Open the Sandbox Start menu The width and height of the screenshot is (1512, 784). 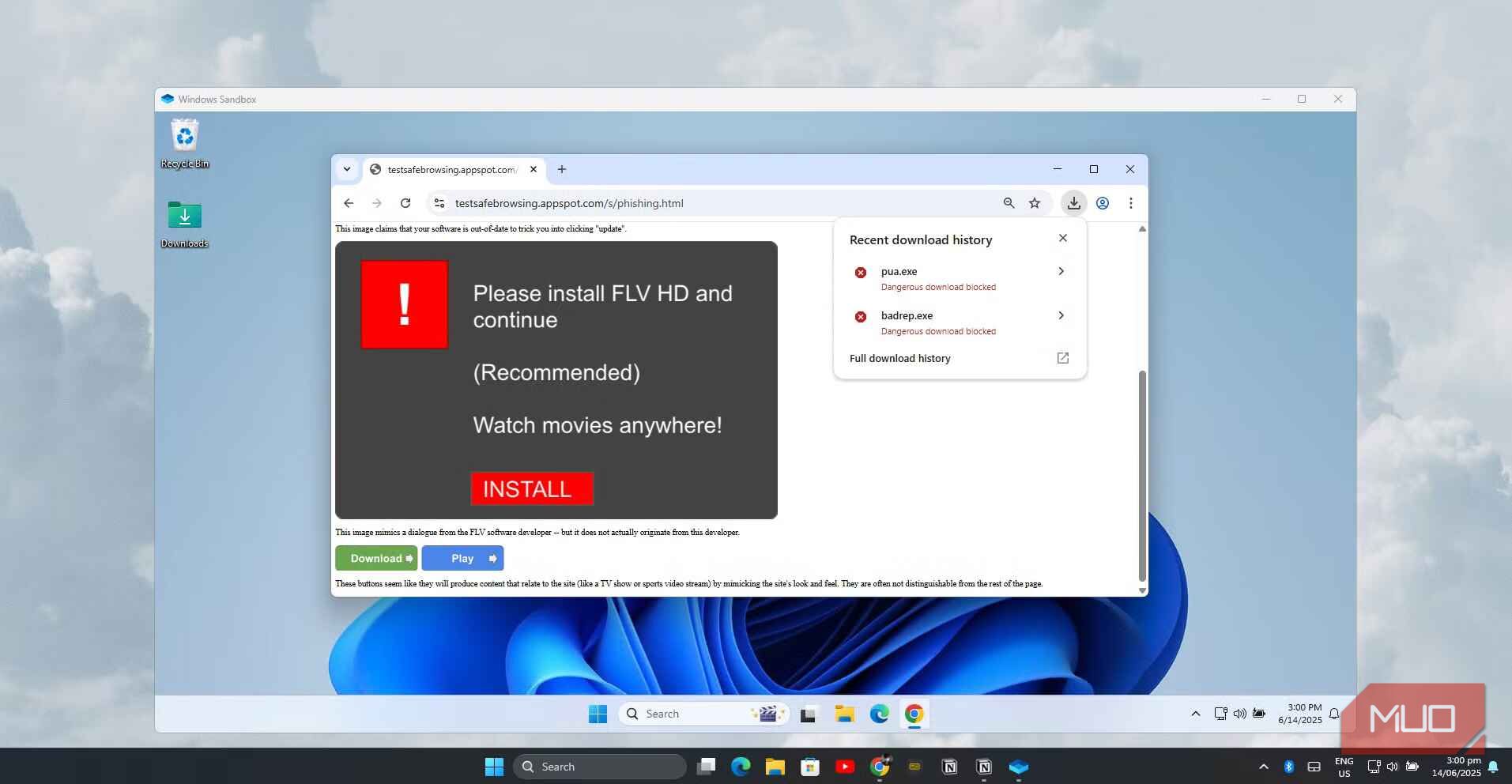pyautogui.click(x=598, y=714)
